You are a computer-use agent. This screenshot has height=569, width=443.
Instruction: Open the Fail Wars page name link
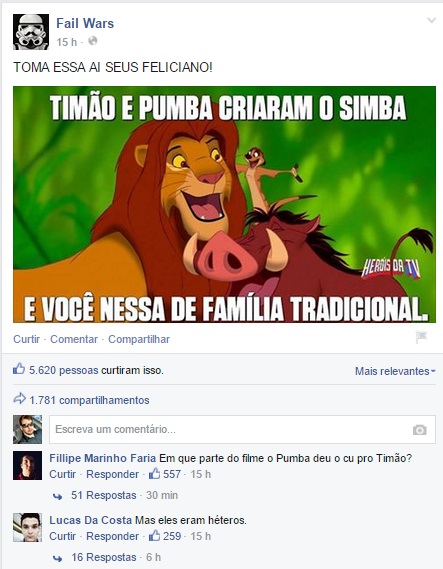[85, 24]
